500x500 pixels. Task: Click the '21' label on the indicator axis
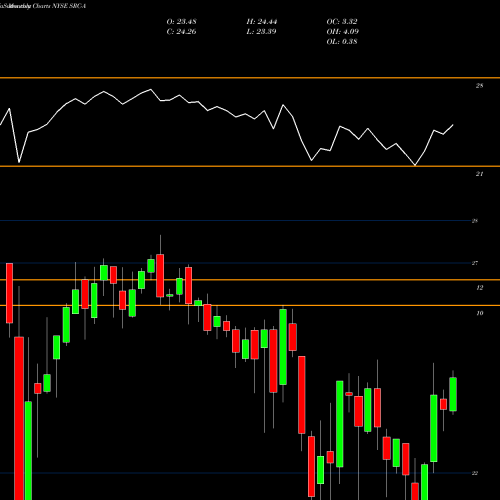click(479, 174)
